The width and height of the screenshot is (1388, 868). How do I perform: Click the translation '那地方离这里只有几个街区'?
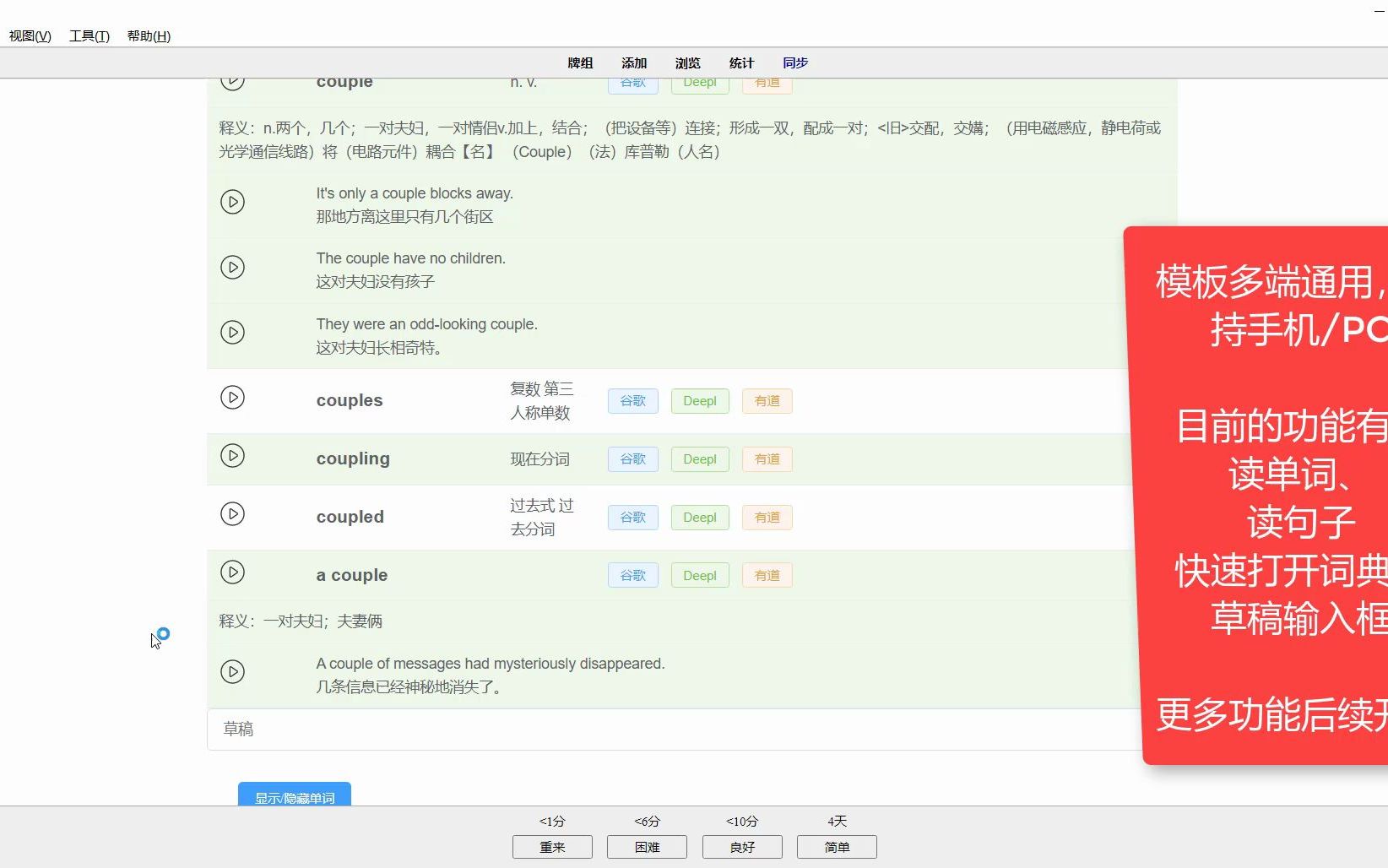click(405, 217)
